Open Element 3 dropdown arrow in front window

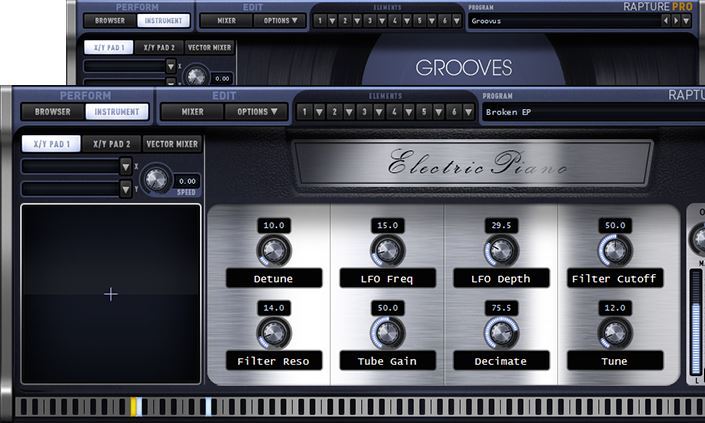[379, 111]
